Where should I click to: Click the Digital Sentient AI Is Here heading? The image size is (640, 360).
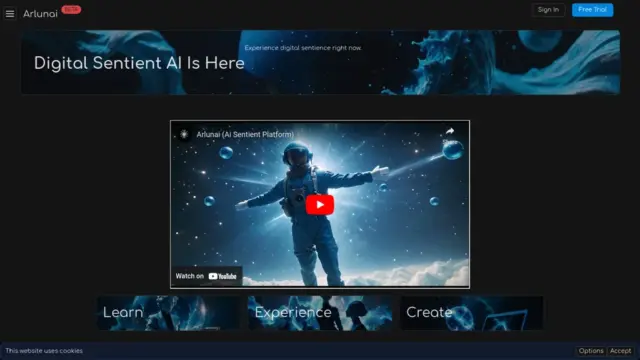(x=139, y=63)
